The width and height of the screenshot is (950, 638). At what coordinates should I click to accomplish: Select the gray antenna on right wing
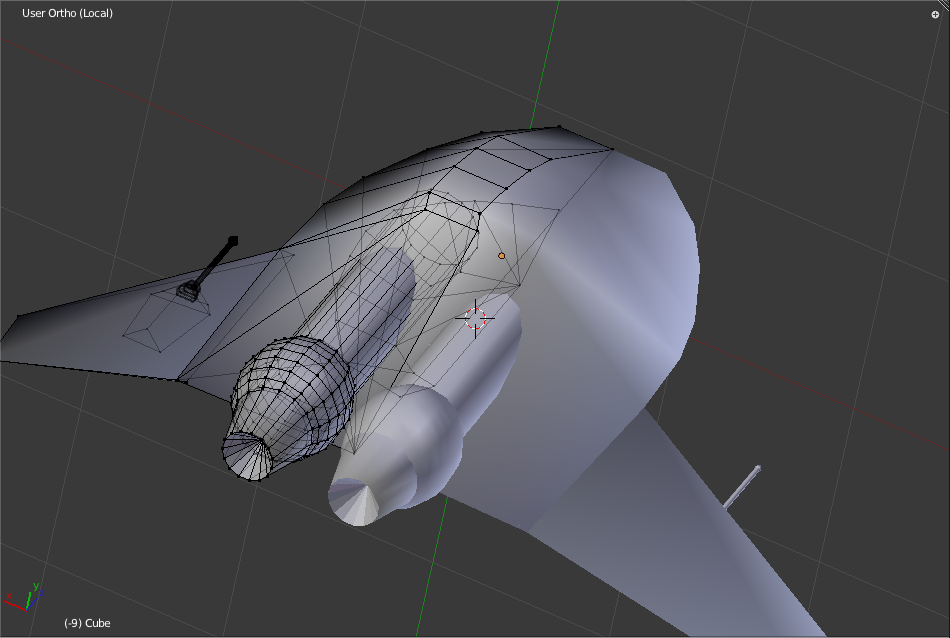(x=743, y=485)
